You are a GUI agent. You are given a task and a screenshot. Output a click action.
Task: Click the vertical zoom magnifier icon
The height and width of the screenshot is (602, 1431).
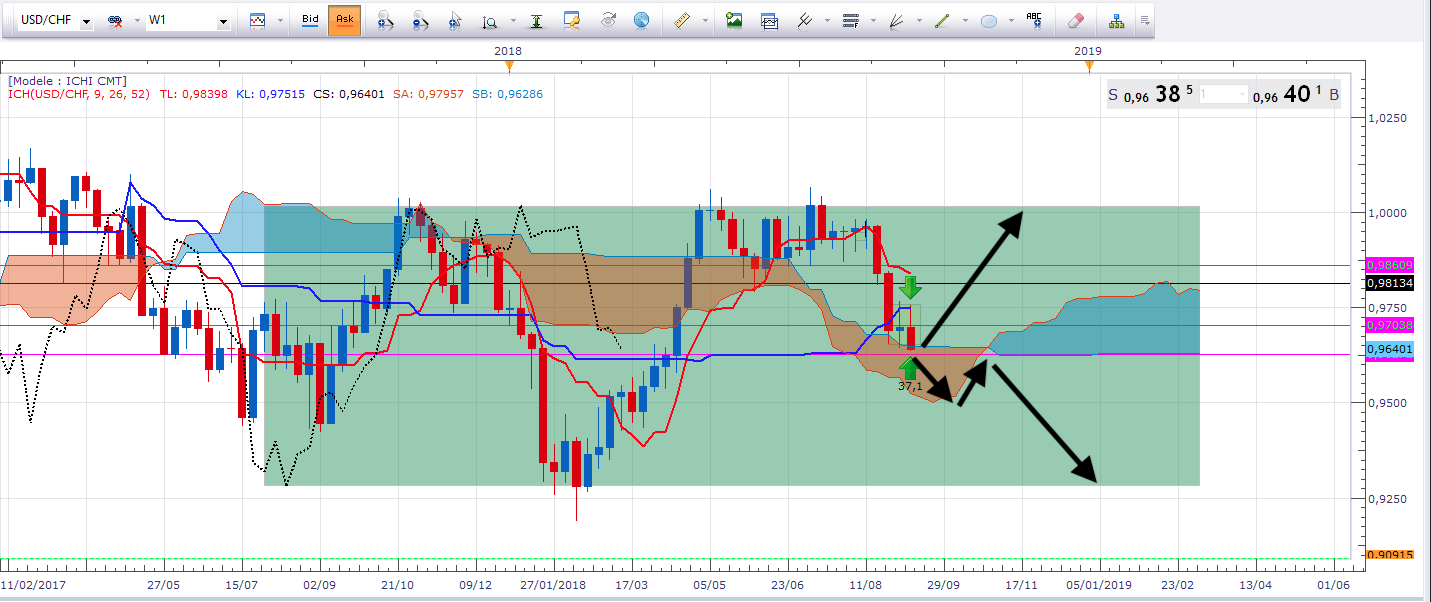490,20
